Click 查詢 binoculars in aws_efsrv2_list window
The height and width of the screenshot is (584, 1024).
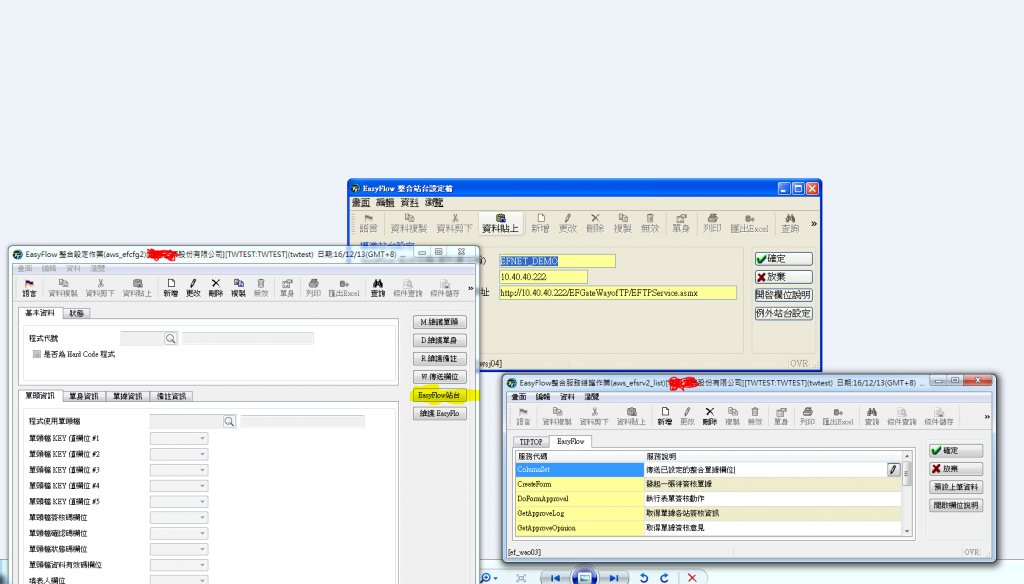(871, 416)
